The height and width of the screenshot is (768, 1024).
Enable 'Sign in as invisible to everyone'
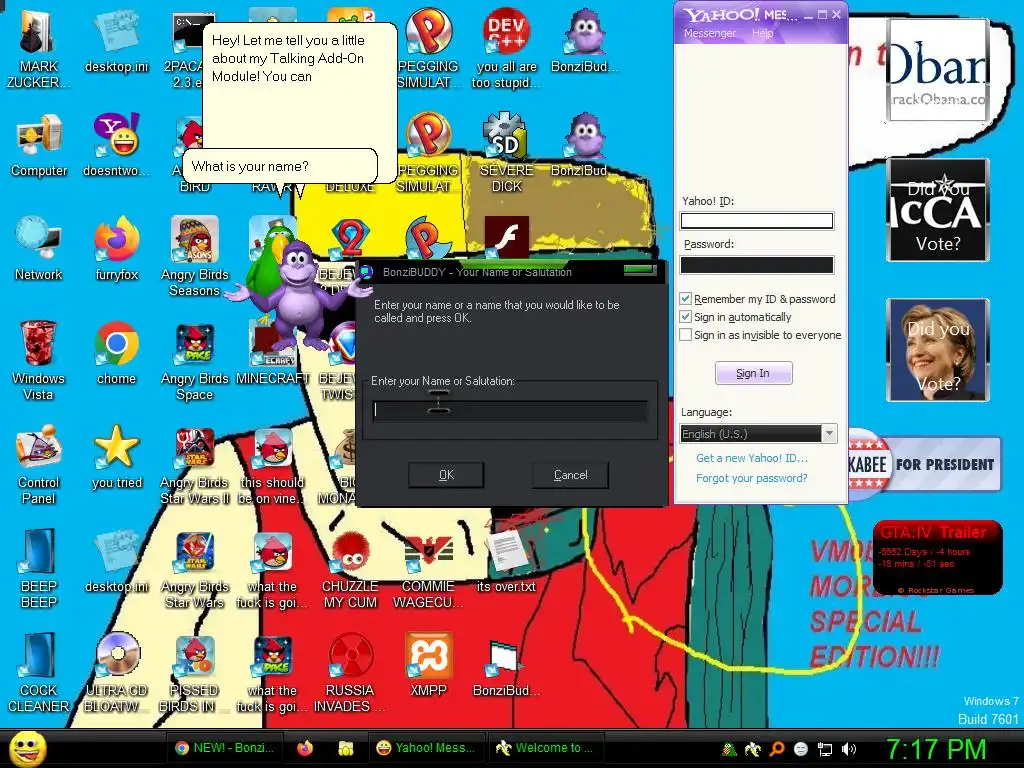(x=685, y=335)
